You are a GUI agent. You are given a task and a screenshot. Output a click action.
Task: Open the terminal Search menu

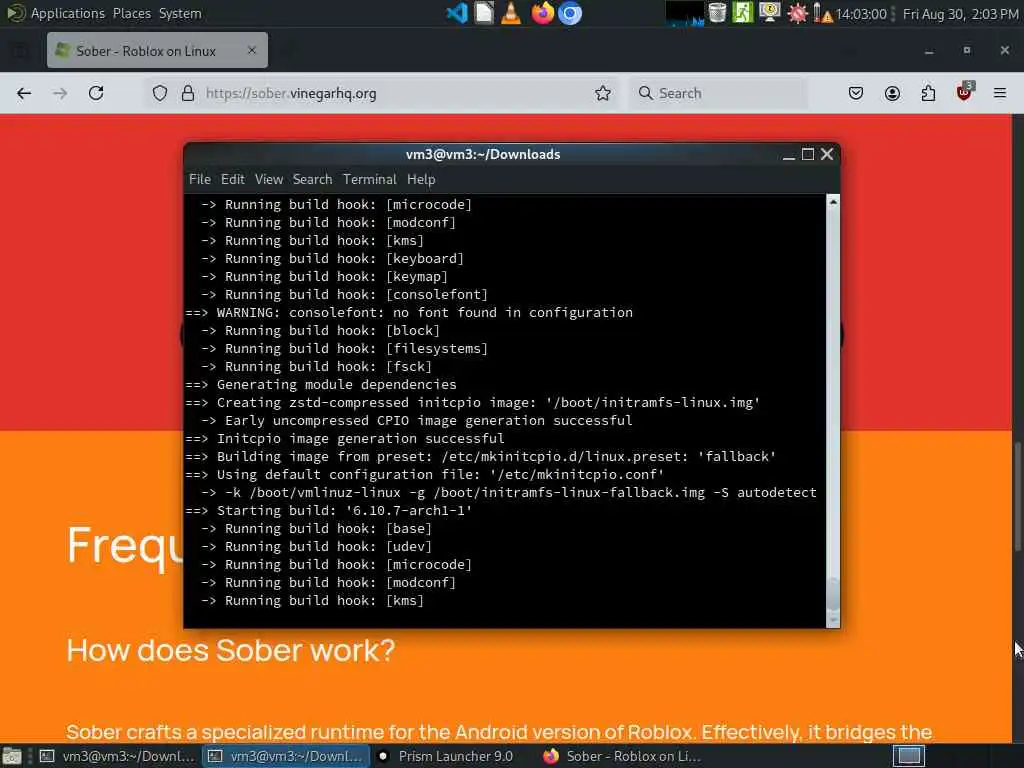[312, 179]
